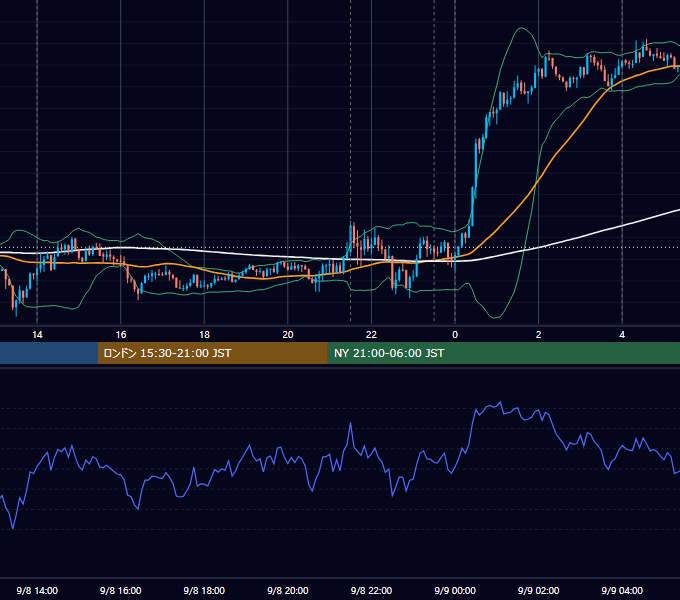Image resolution: width=680 pixels, height=600 pixels.
Task: Click the 9/8 16:00 date label
Action: pos(121,590)
